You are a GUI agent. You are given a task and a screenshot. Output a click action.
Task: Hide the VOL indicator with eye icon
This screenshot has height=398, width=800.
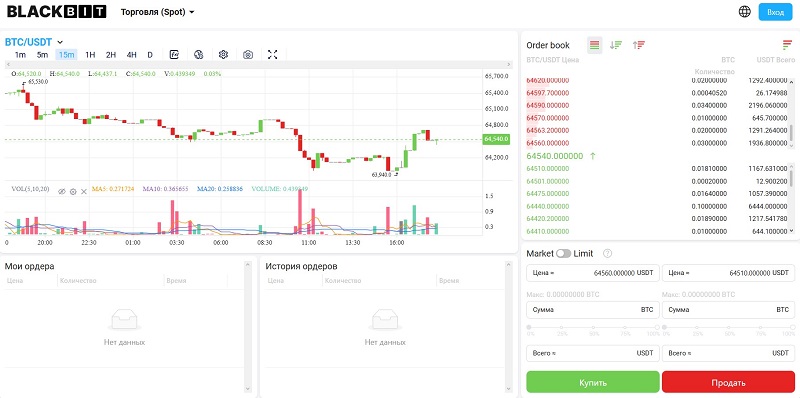62,191
